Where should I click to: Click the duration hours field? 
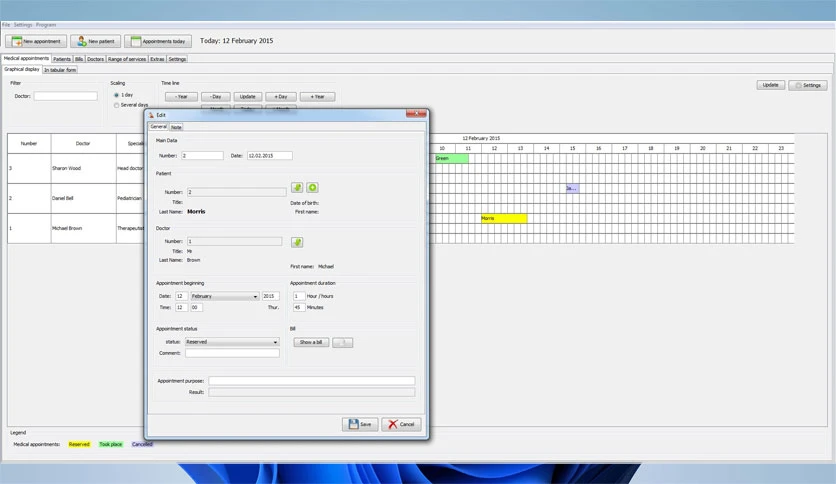click(x=299, y=296)
